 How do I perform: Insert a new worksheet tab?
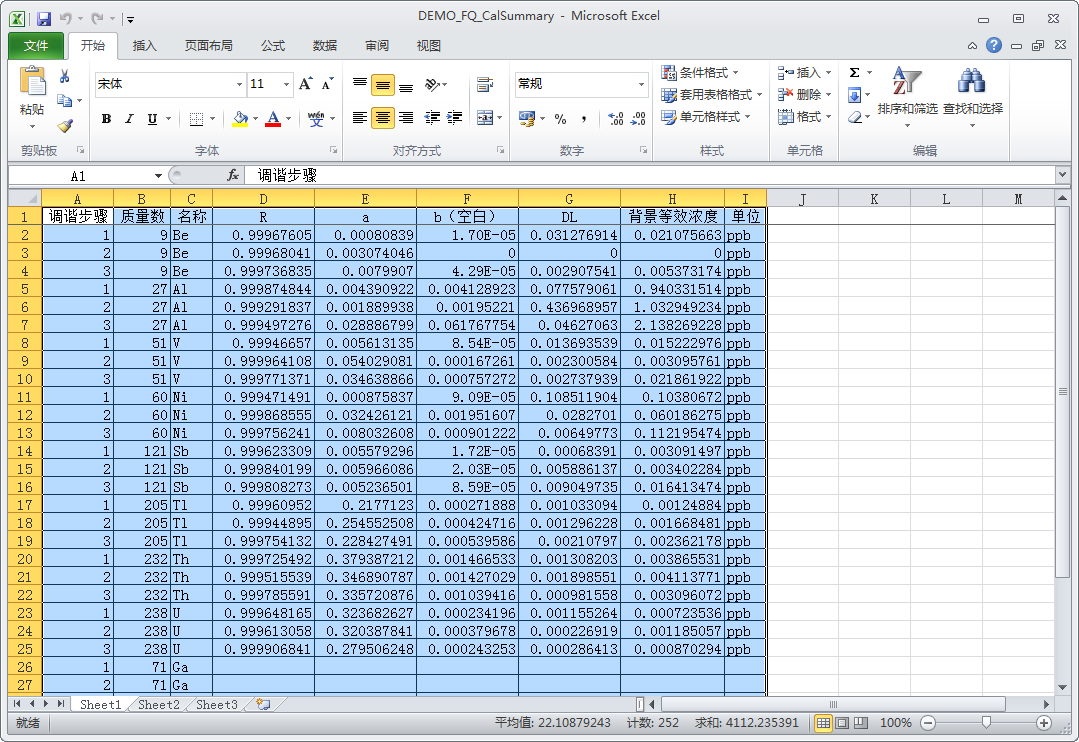pos(263,704)
